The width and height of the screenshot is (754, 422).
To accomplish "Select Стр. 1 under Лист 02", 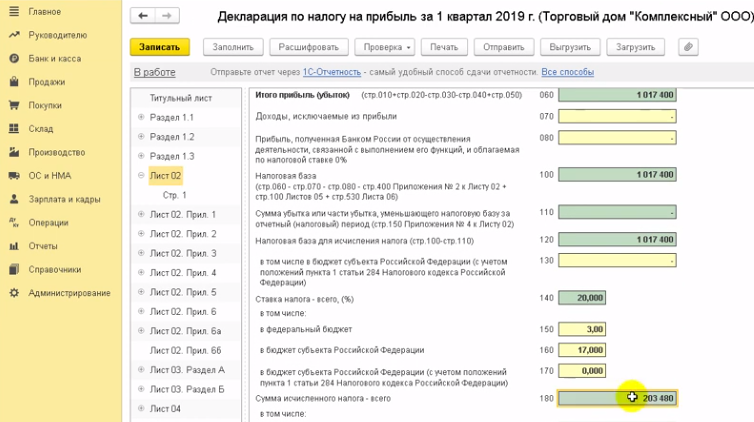I will (x=175, y=195).
